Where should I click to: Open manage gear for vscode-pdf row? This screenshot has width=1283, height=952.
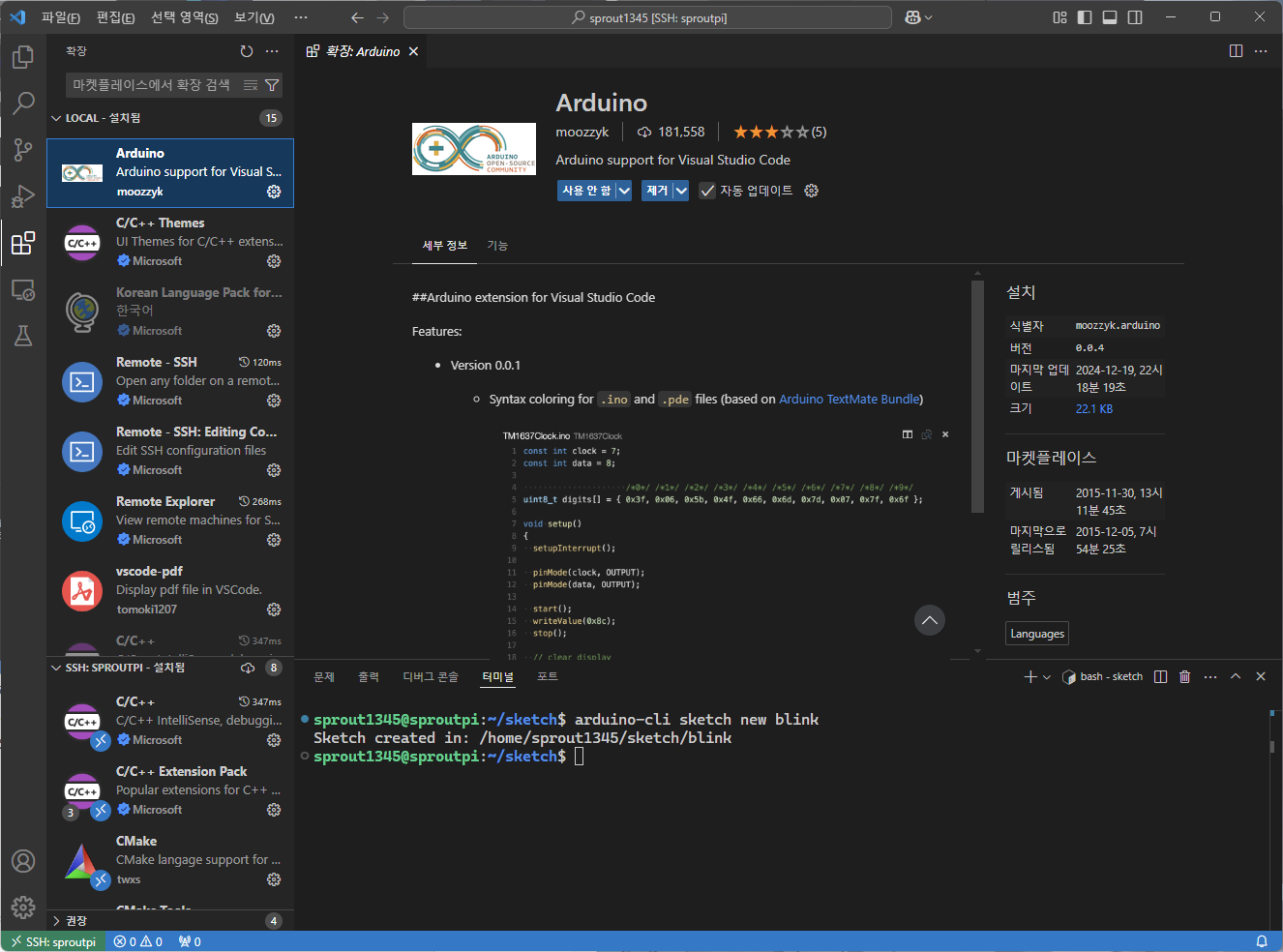[x=274, y=610]
